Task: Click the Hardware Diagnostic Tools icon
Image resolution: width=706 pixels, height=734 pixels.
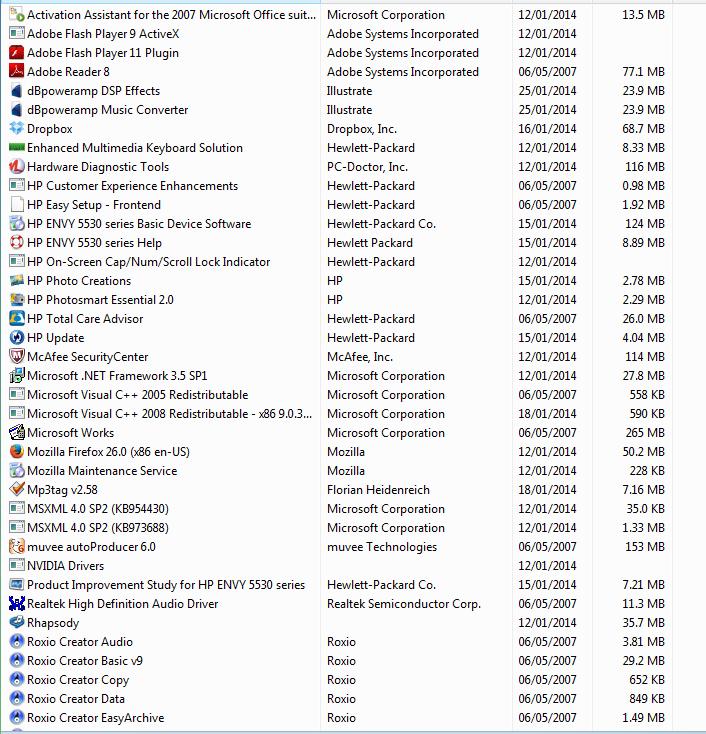Action: click(17, 167)
